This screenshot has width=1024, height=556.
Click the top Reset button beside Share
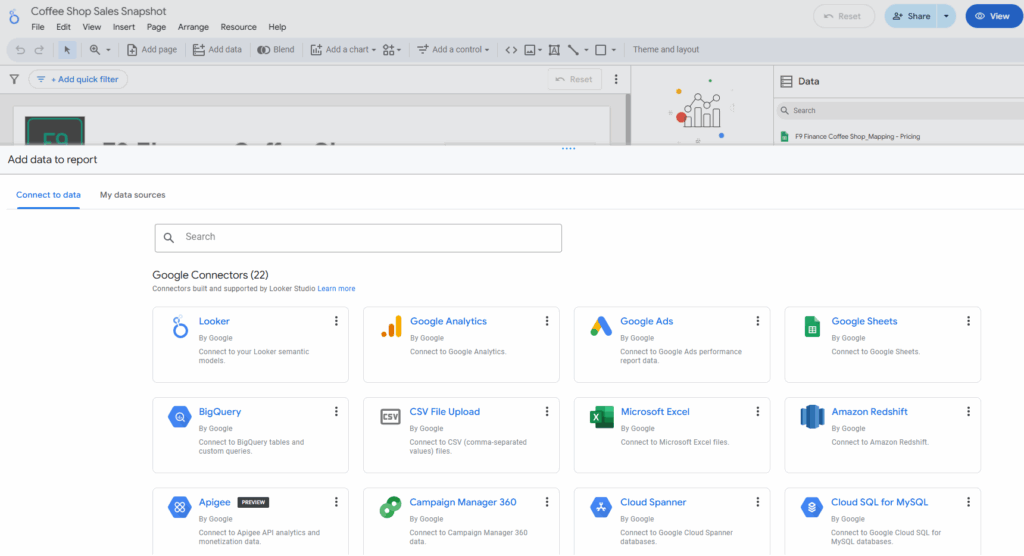point(844,16)
